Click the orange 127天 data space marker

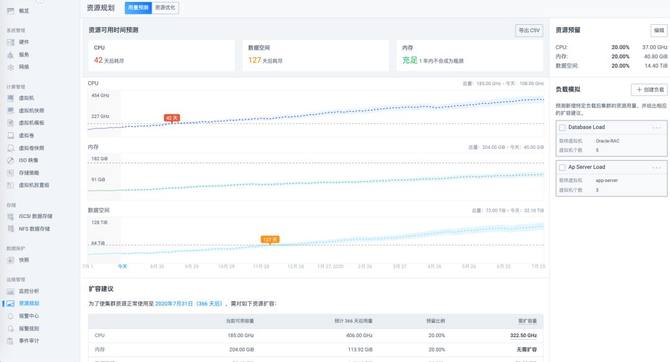click(270, 239)
